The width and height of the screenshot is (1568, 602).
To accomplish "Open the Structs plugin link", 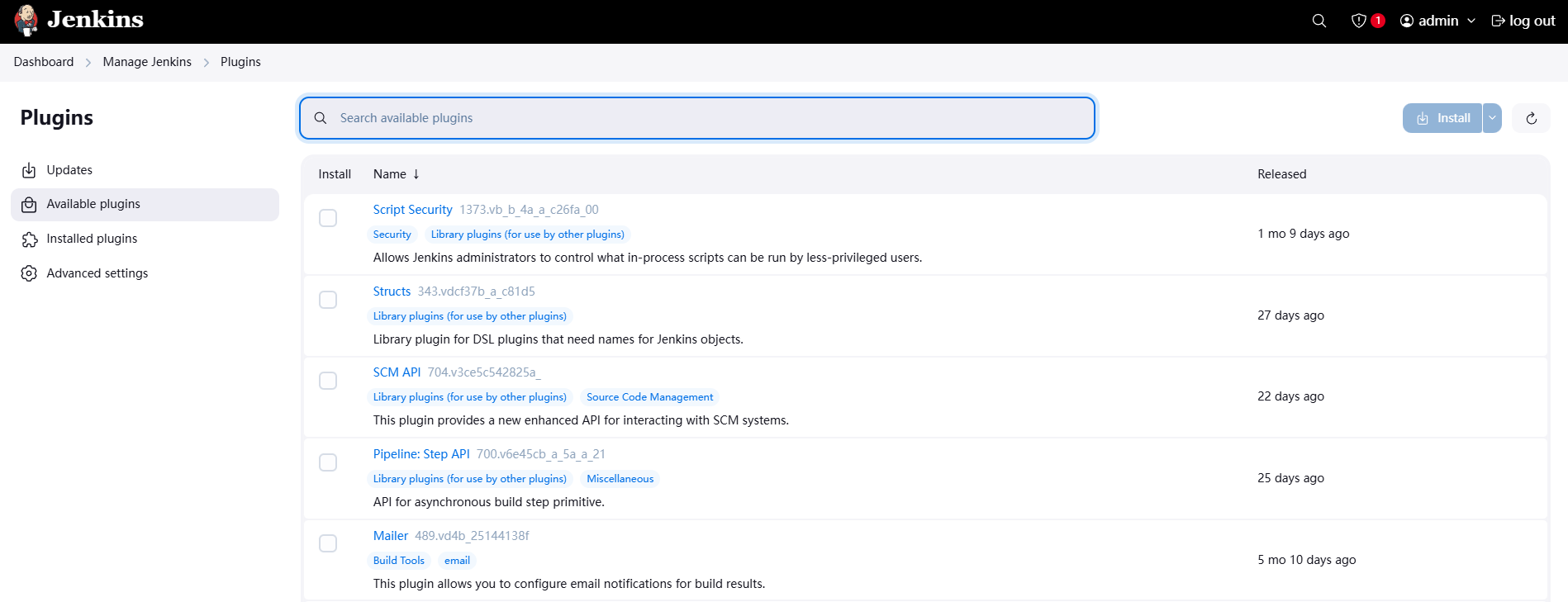I will click(x=392, y=292).
